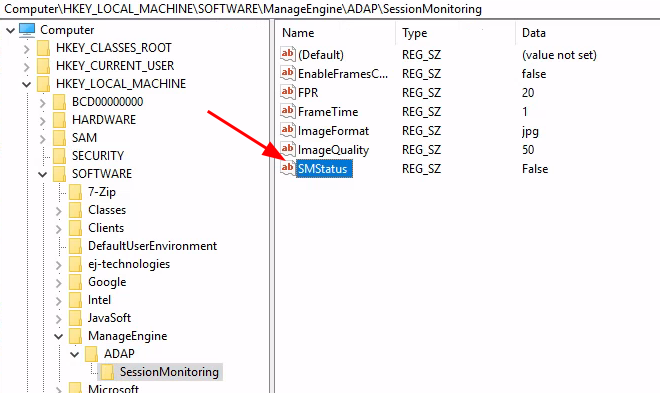Expand the ej-technologies key
The width and height of the screenshot is (660, 393).
click(59, 265)
